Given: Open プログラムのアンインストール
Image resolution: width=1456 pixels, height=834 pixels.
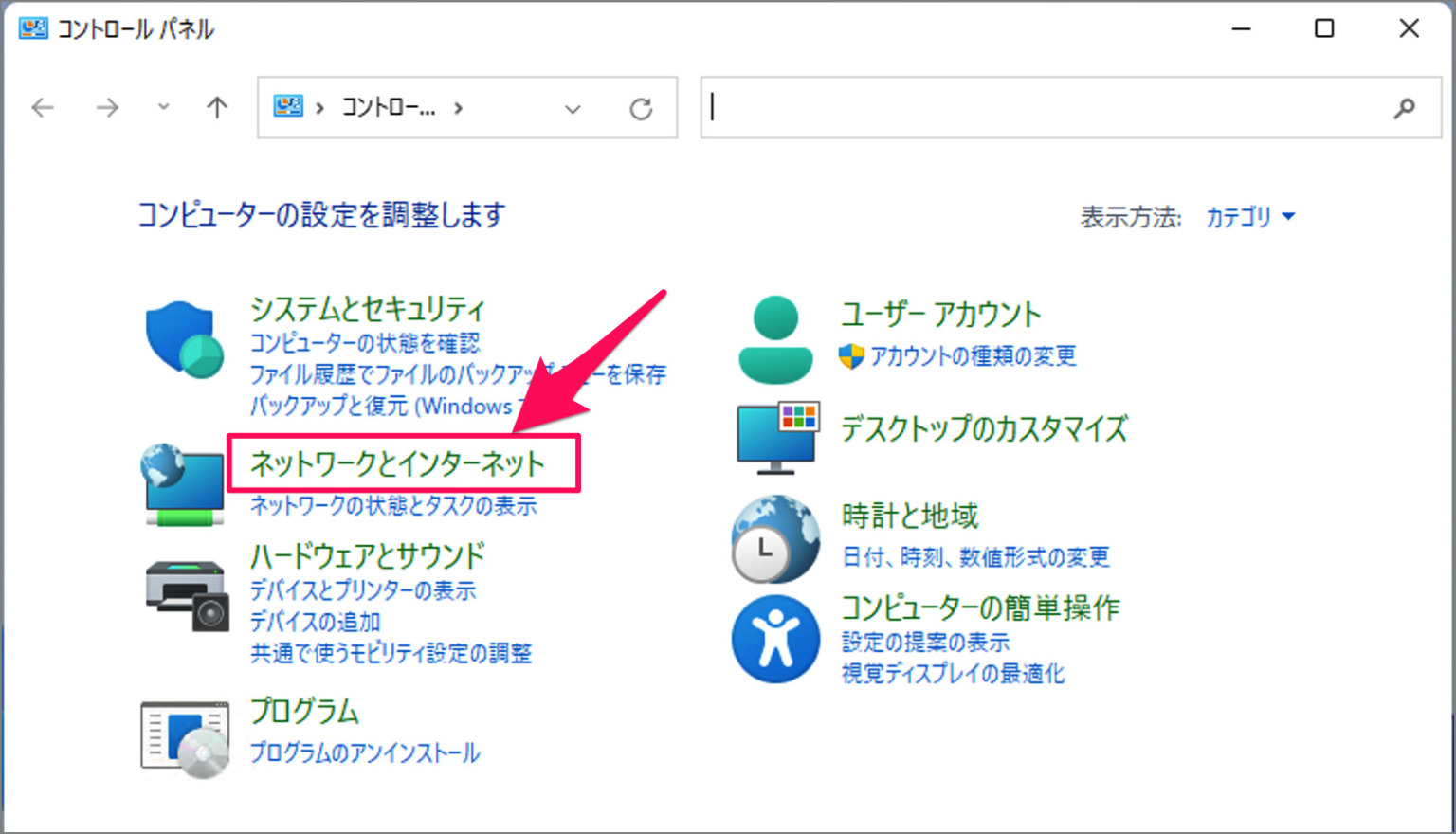Looking at the screenshot, I should 364,753.
